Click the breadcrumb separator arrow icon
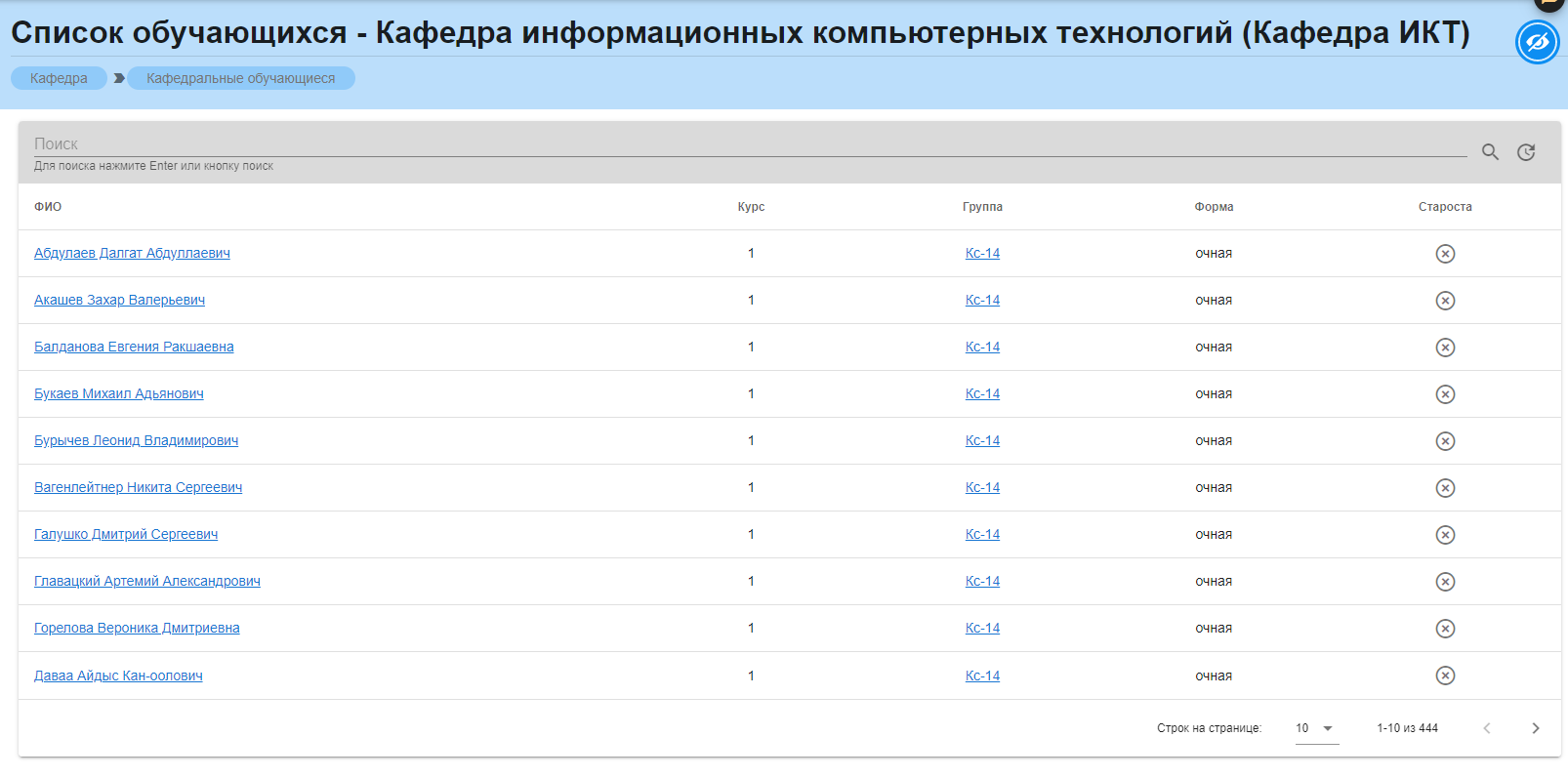 (x=119, y=78)
